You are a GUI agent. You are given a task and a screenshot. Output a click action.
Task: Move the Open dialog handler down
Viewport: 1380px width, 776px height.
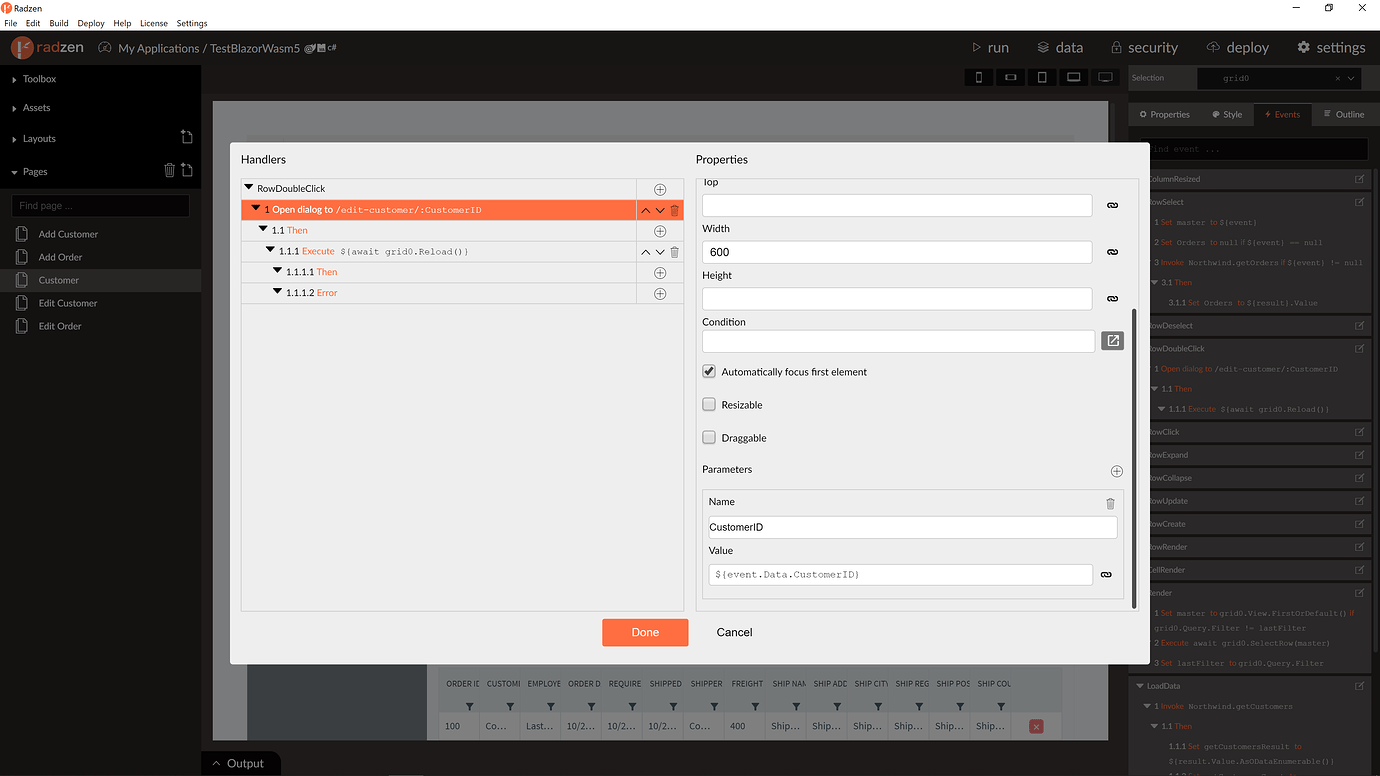[x=660, y=210]
